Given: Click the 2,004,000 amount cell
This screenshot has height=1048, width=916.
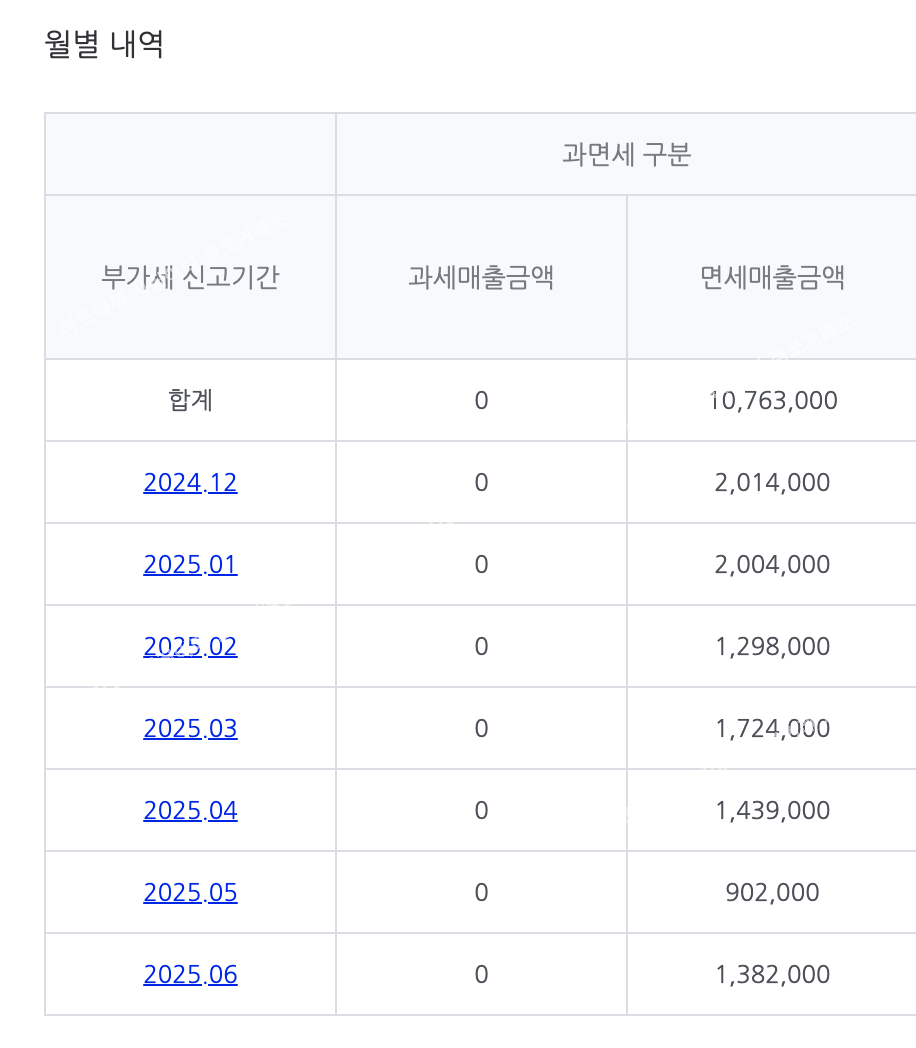Looking at the screenshot, I should click(x=772, y=565).
